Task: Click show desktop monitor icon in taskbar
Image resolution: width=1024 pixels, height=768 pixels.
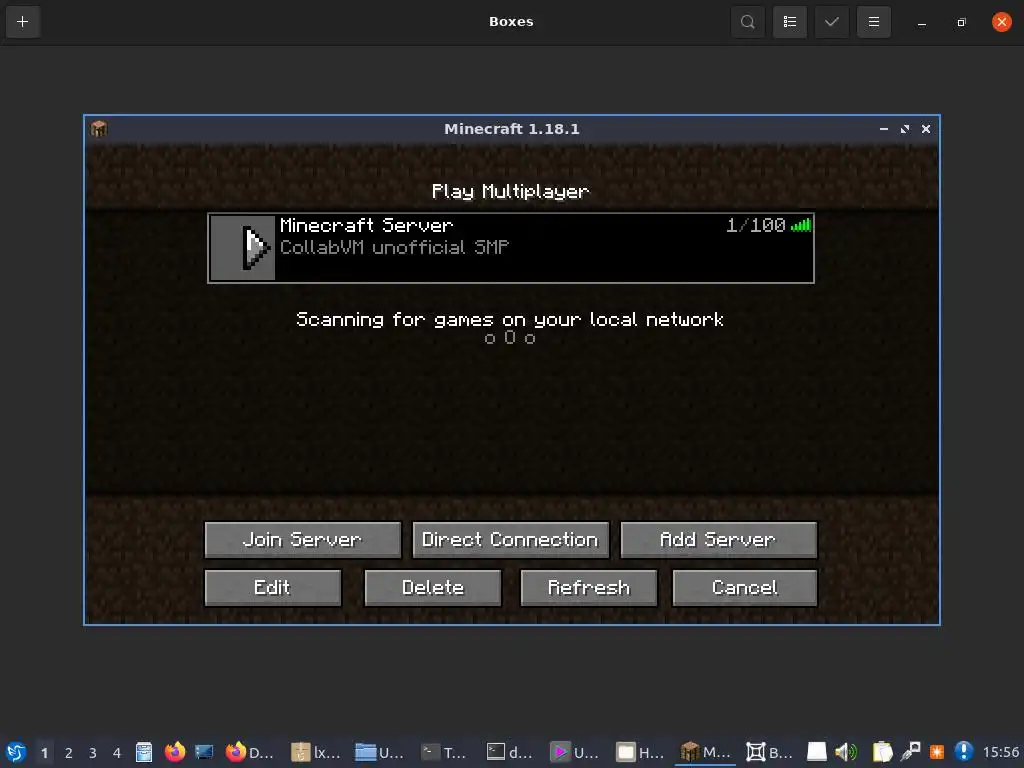Action: [204, 752]
